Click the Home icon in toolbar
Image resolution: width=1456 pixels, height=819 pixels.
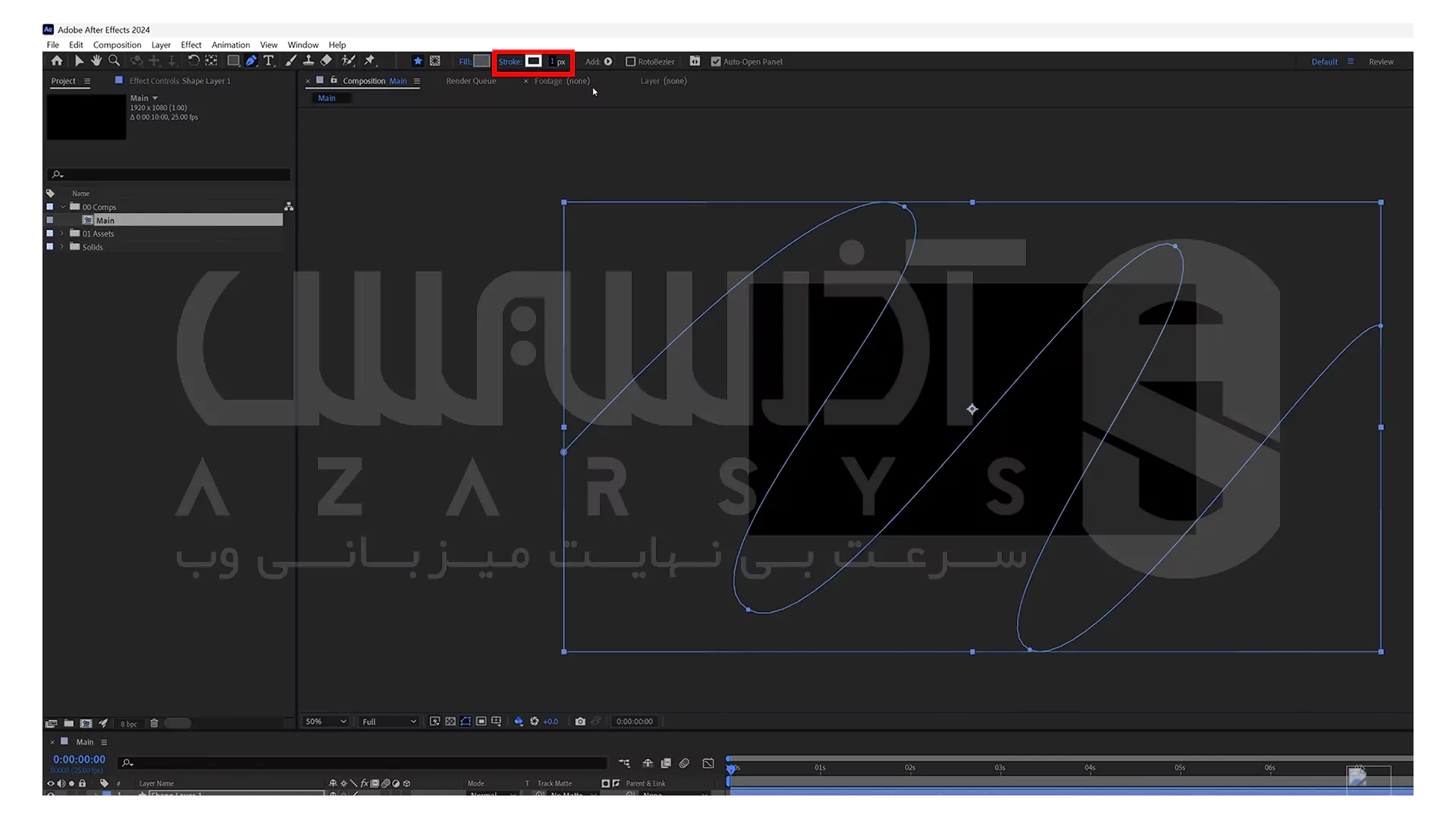[57, 61]
